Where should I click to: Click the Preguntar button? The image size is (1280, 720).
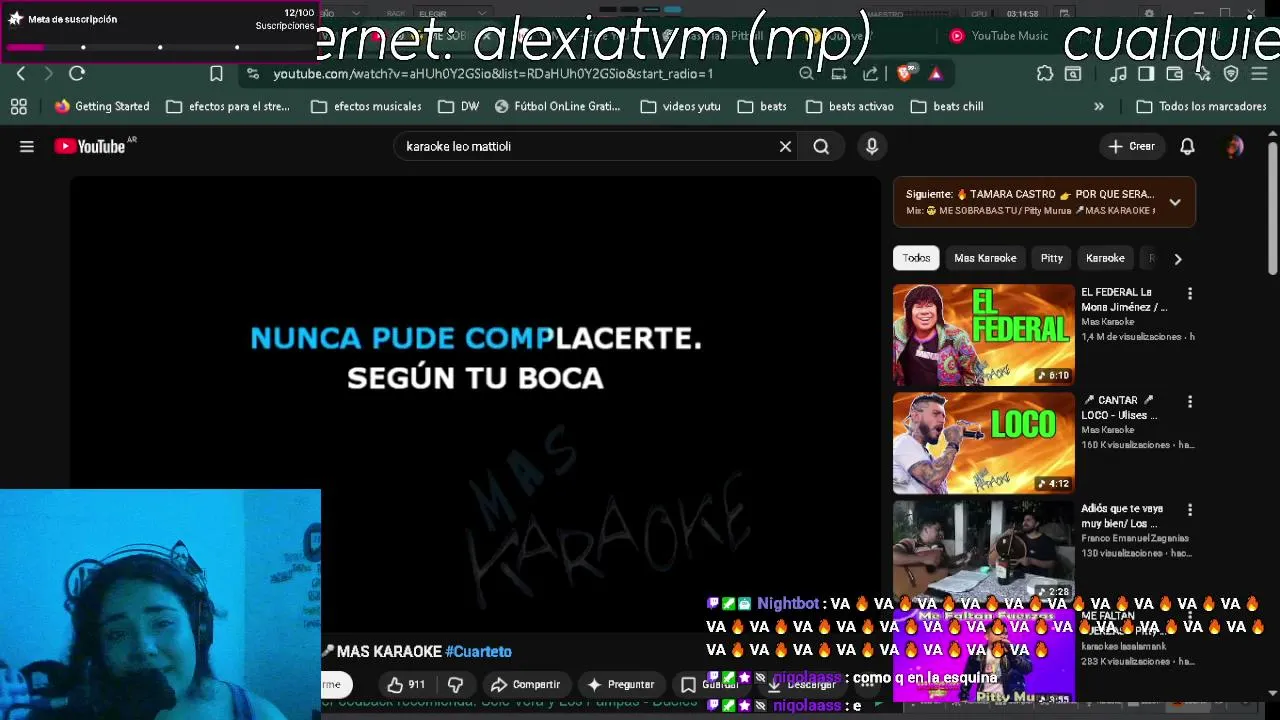[x=620, y=685]
